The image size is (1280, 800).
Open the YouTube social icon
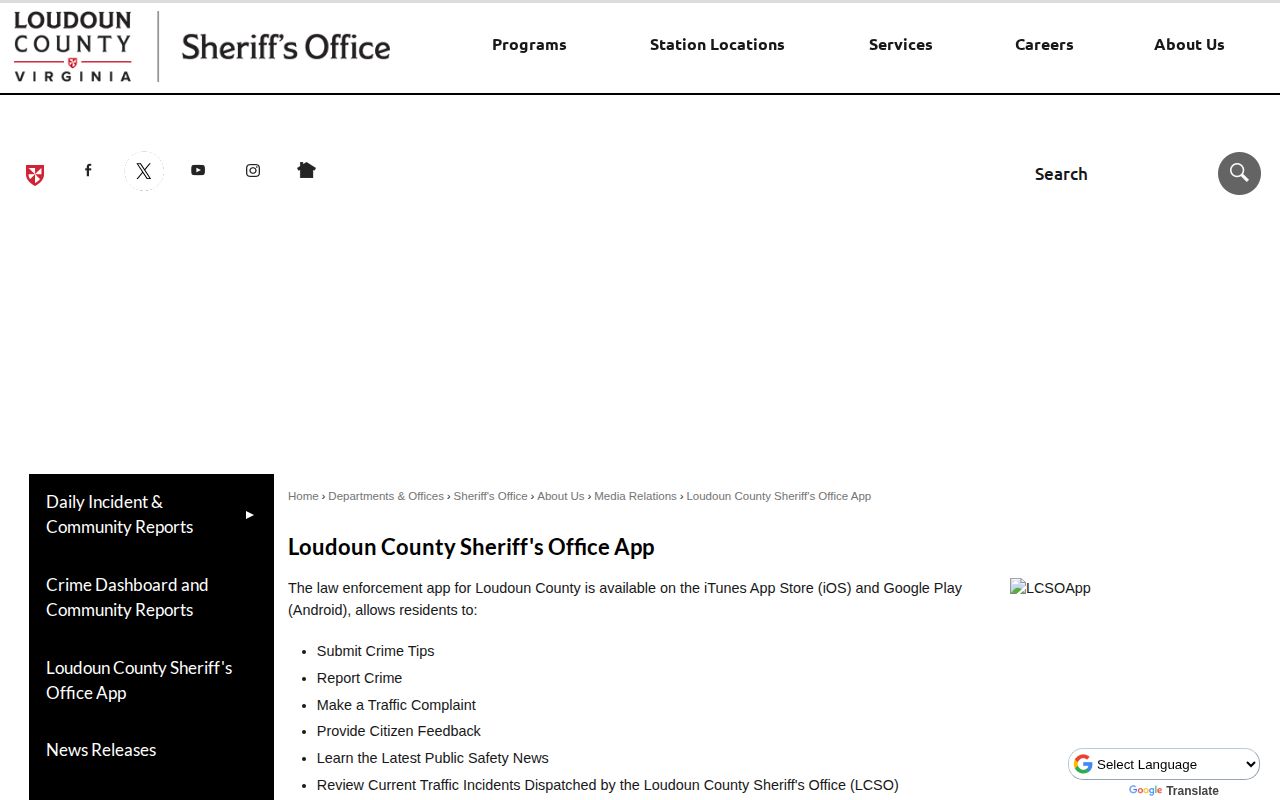coord(198,171)
